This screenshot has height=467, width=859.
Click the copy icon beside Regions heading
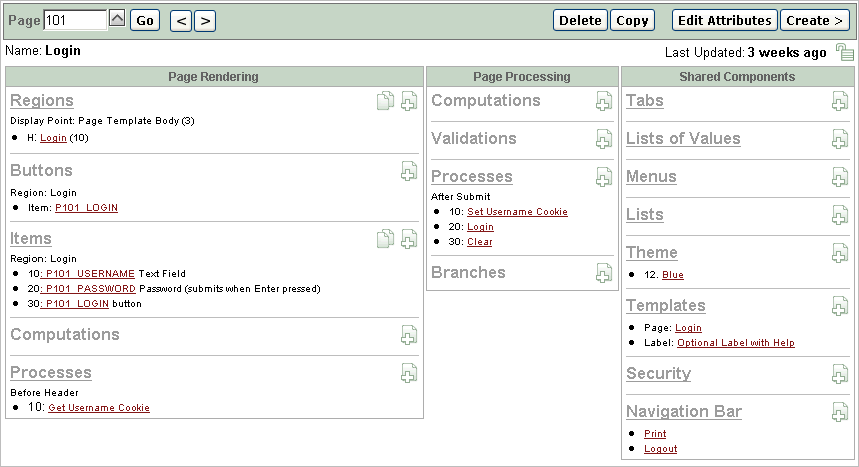click(x=385, y=101)
